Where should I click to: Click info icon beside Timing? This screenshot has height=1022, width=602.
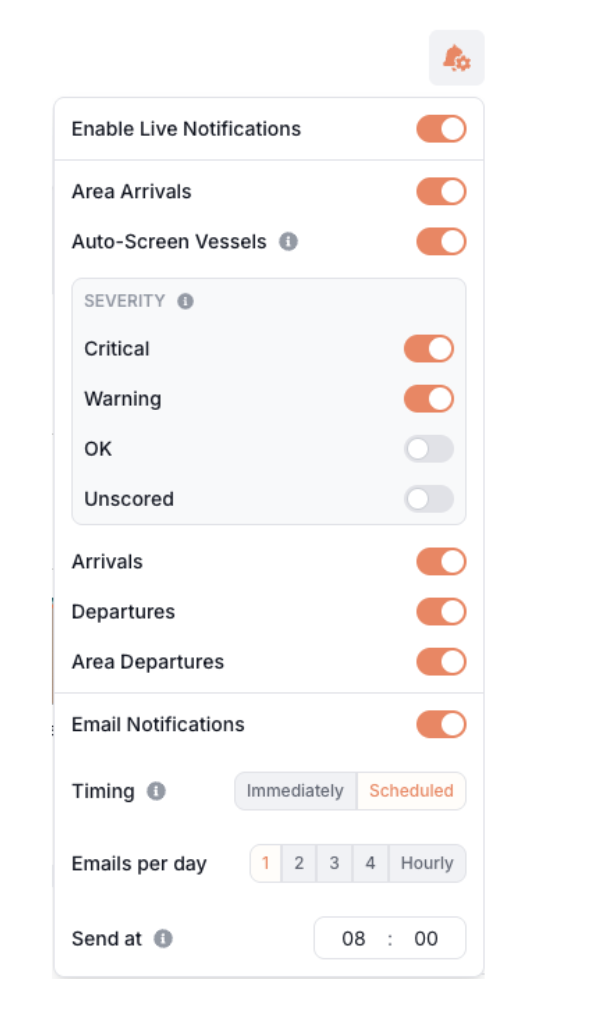click(156, 791)
